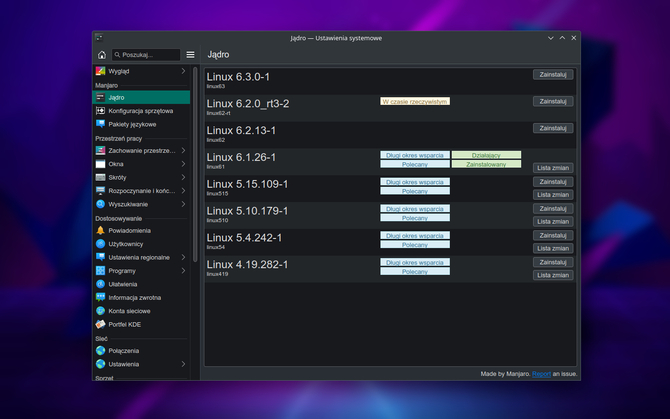Install the Linux 5.10.179-1 kernel
This screenshot has width=670, height=419.
click(553, 209)
